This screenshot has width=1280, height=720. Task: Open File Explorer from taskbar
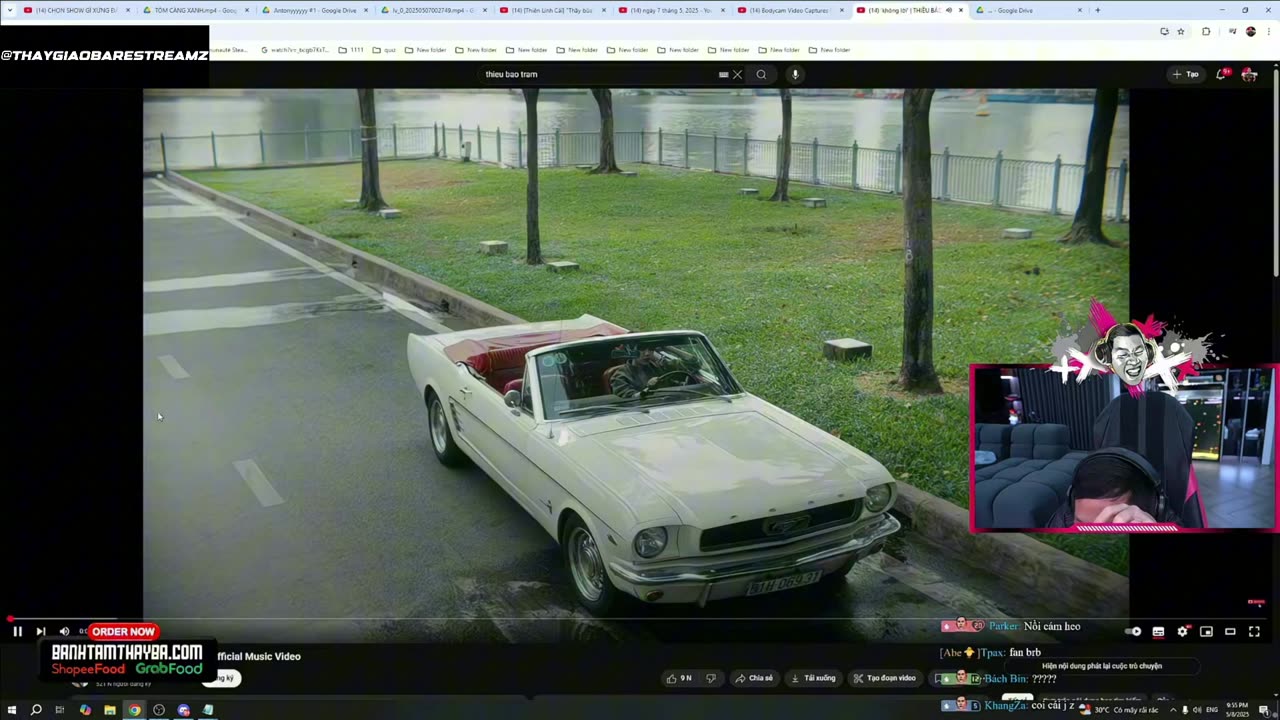[110, 710]
